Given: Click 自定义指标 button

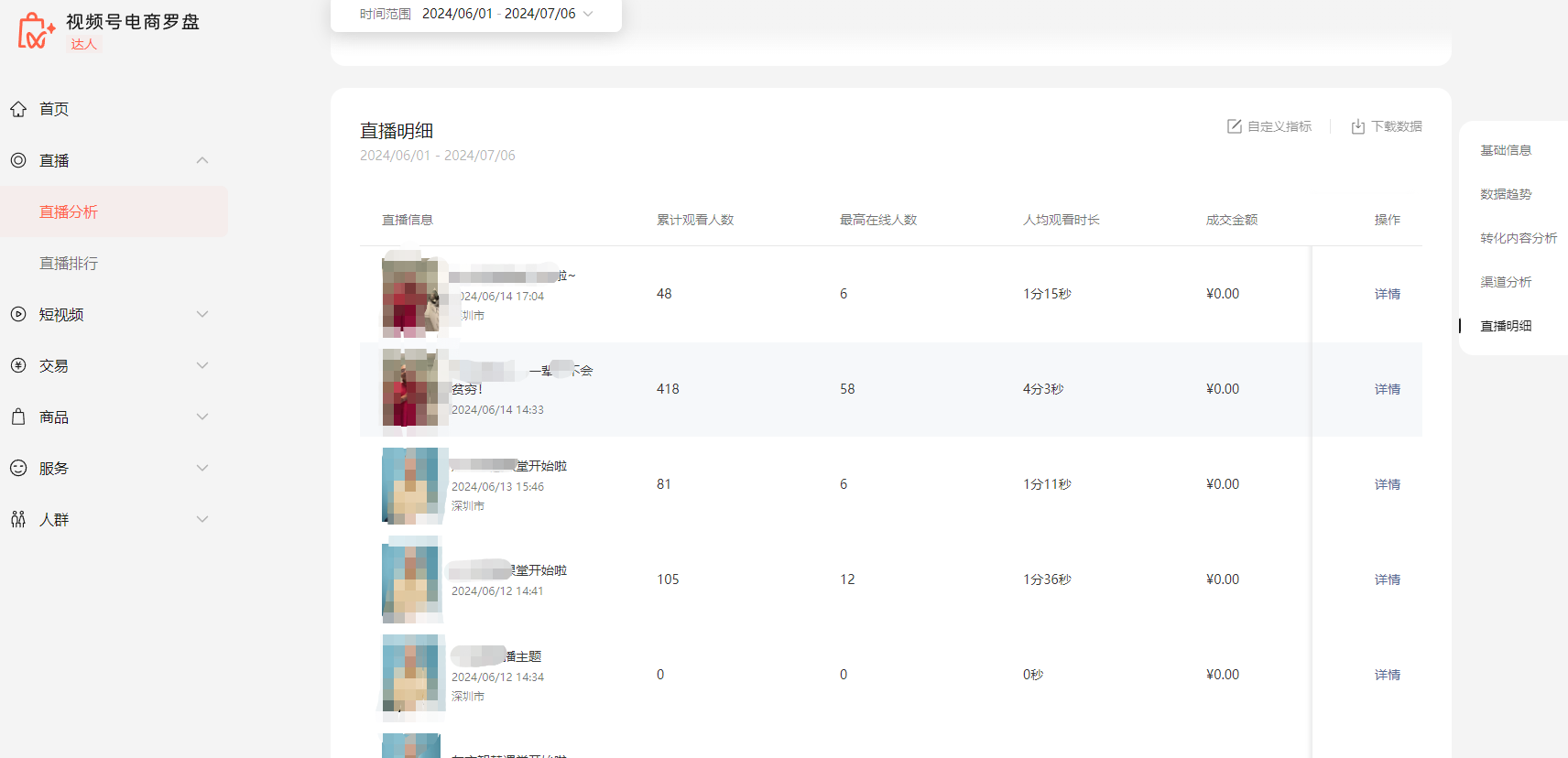Looking at the screenshot, I should pyautogui.click(x=1269, y=126).
